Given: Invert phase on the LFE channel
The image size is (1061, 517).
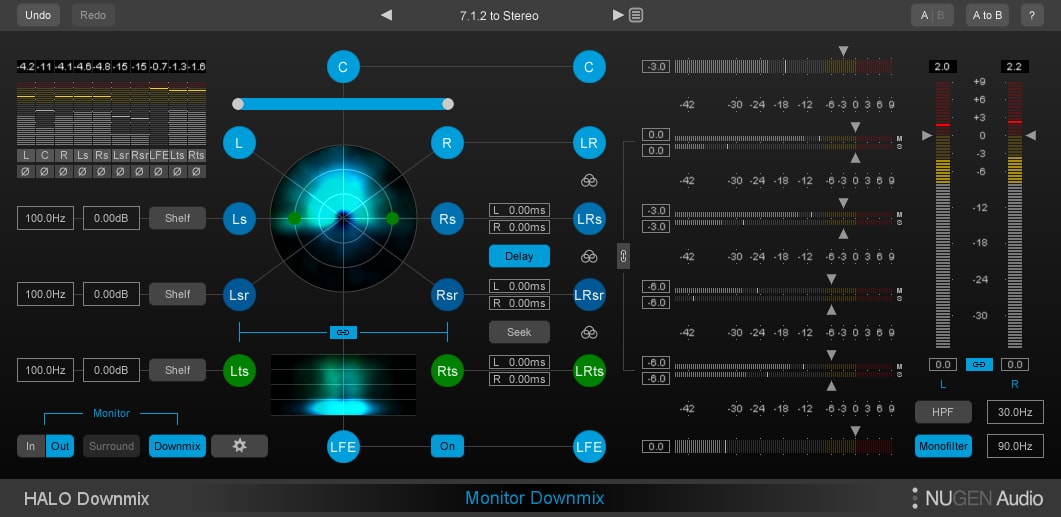Looking at the screenshot, I should tap(158, 172).
